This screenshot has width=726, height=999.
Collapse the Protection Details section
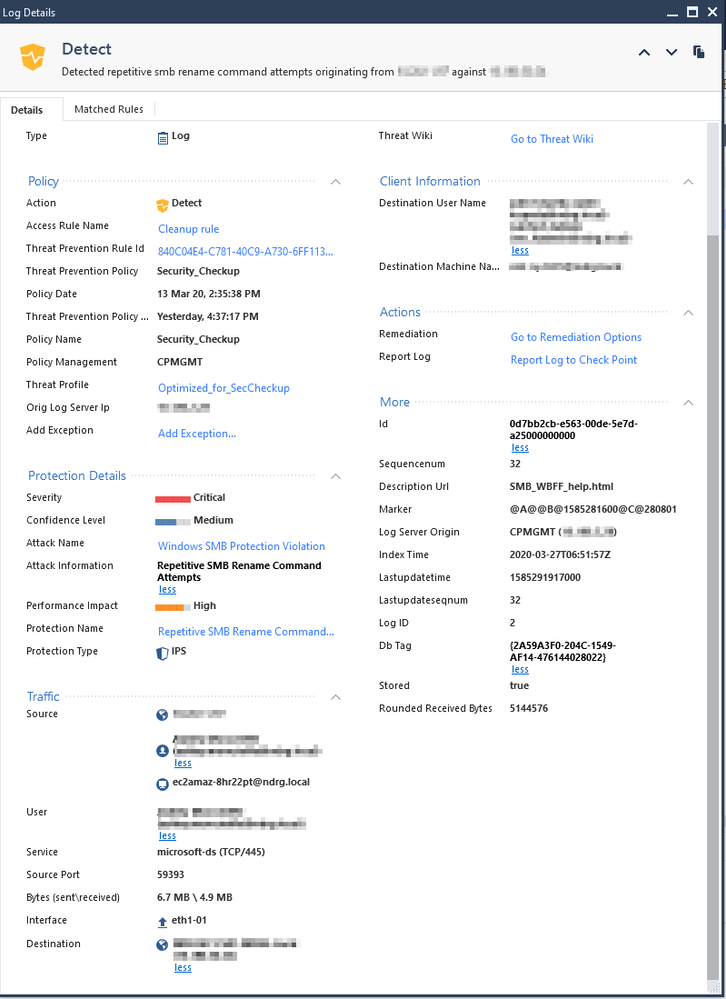(x=336, y=477)
